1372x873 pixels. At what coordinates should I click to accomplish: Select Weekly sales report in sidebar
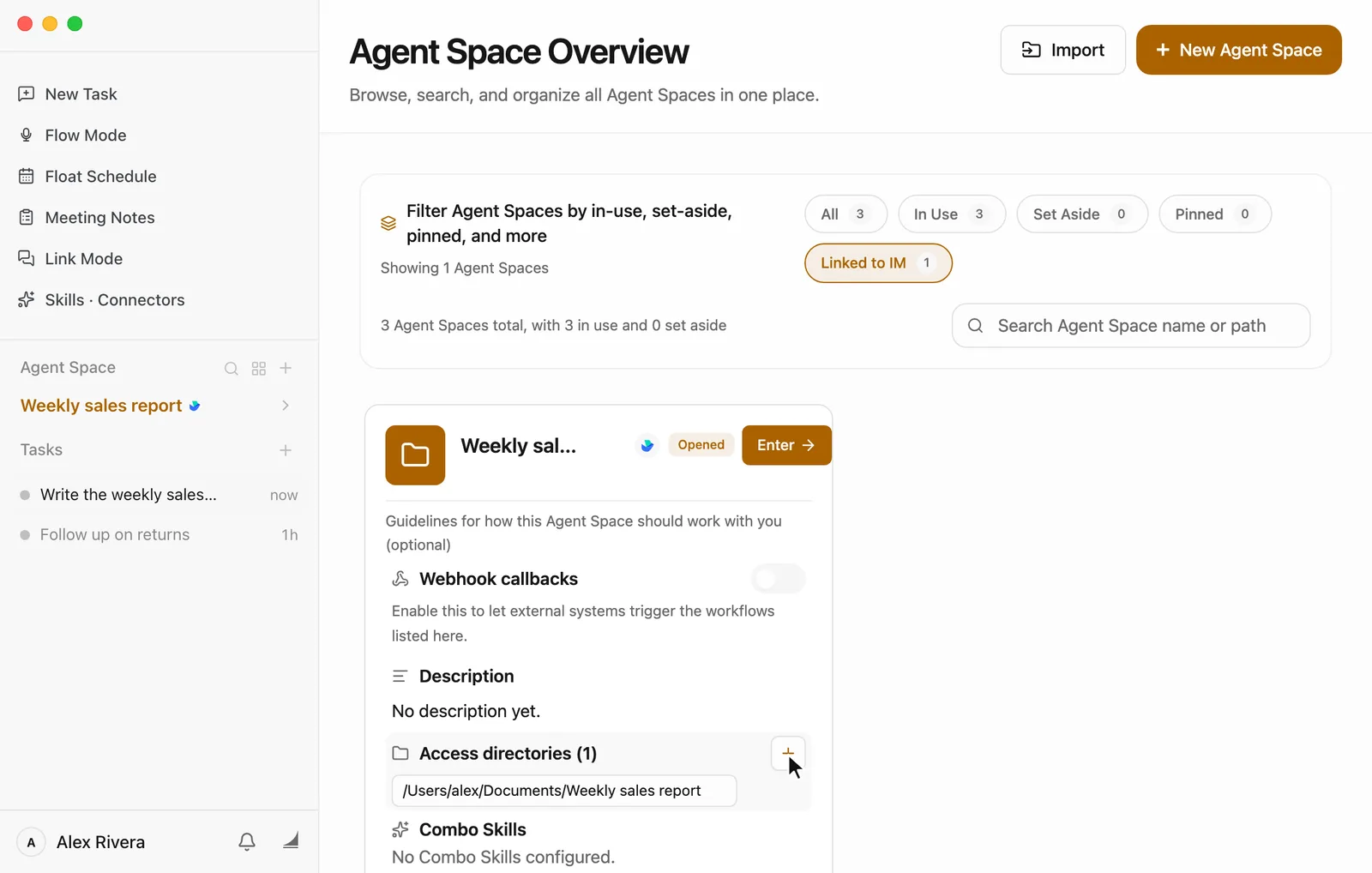(x=101, y=406)
